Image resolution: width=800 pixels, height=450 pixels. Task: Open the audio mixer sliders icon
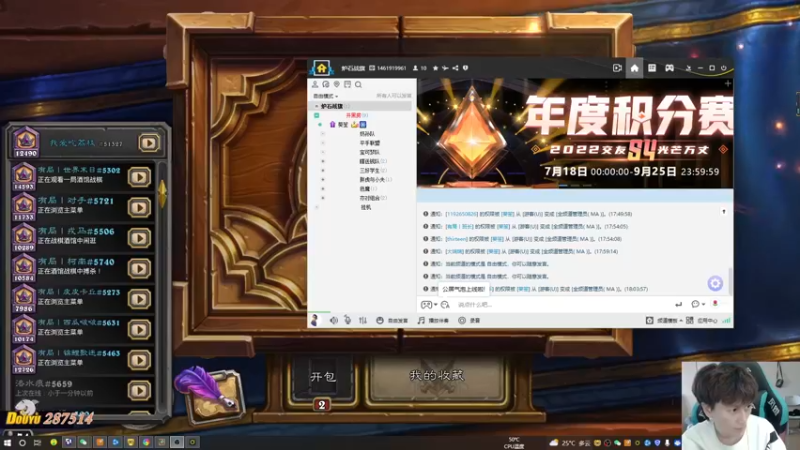(x=363, y=320)
